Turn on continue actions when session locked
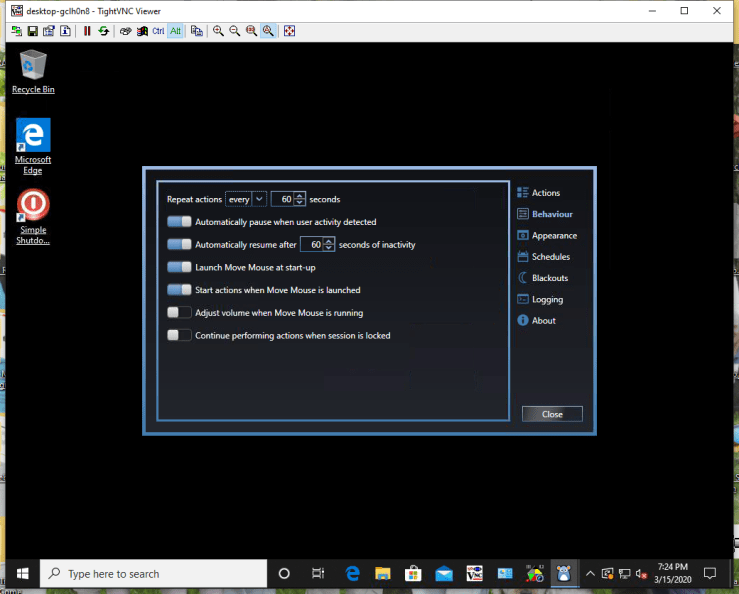 point(179,336)
